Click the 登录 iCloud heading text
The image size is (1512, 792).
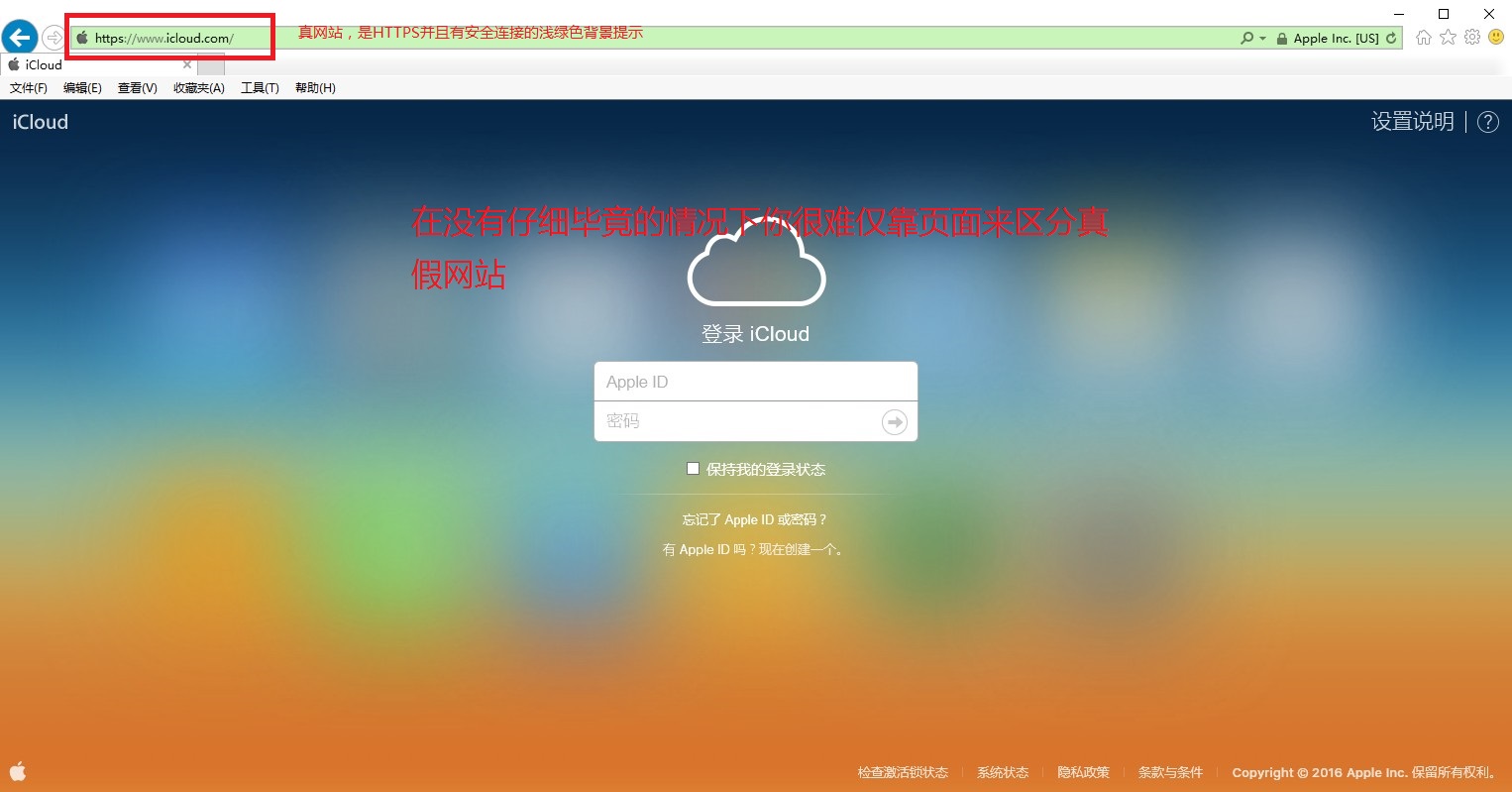click(755, 334)
